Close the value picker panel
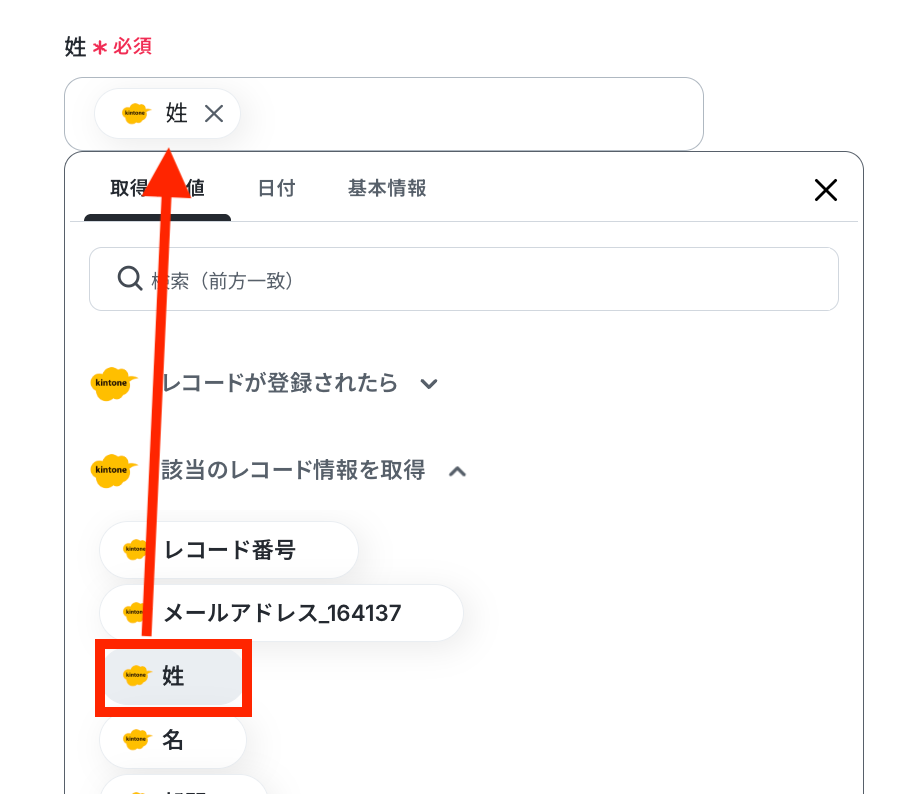Viewport: 917px width, 794px height. pos(826,190)
